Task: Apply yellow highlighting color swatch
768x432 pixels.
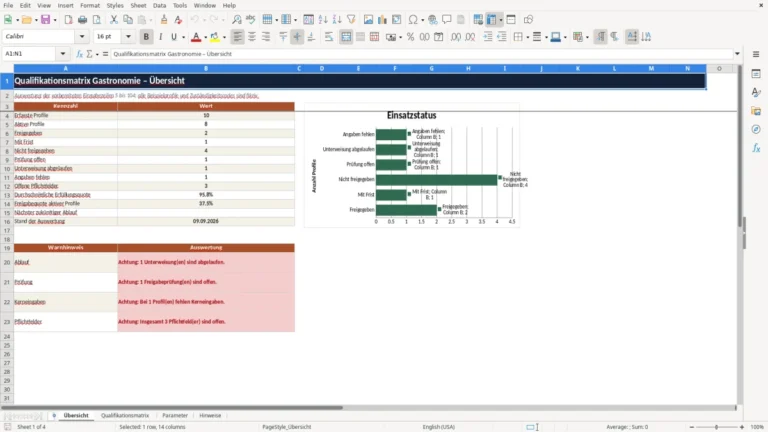Action: (215, 37)
